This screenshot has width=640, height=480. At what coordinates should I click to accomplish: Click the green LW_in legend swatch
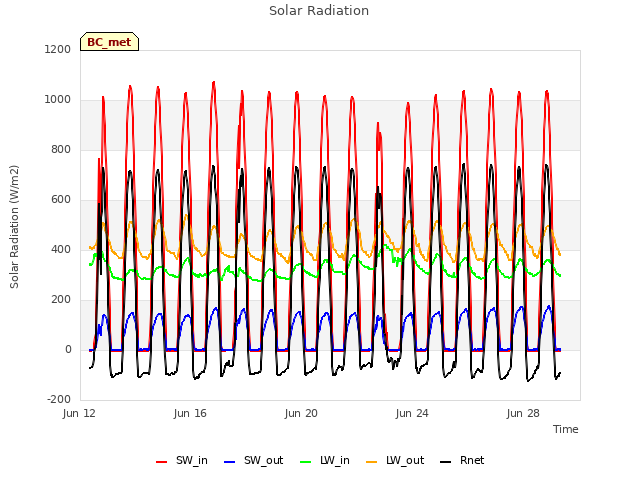[x=306, y=462]
